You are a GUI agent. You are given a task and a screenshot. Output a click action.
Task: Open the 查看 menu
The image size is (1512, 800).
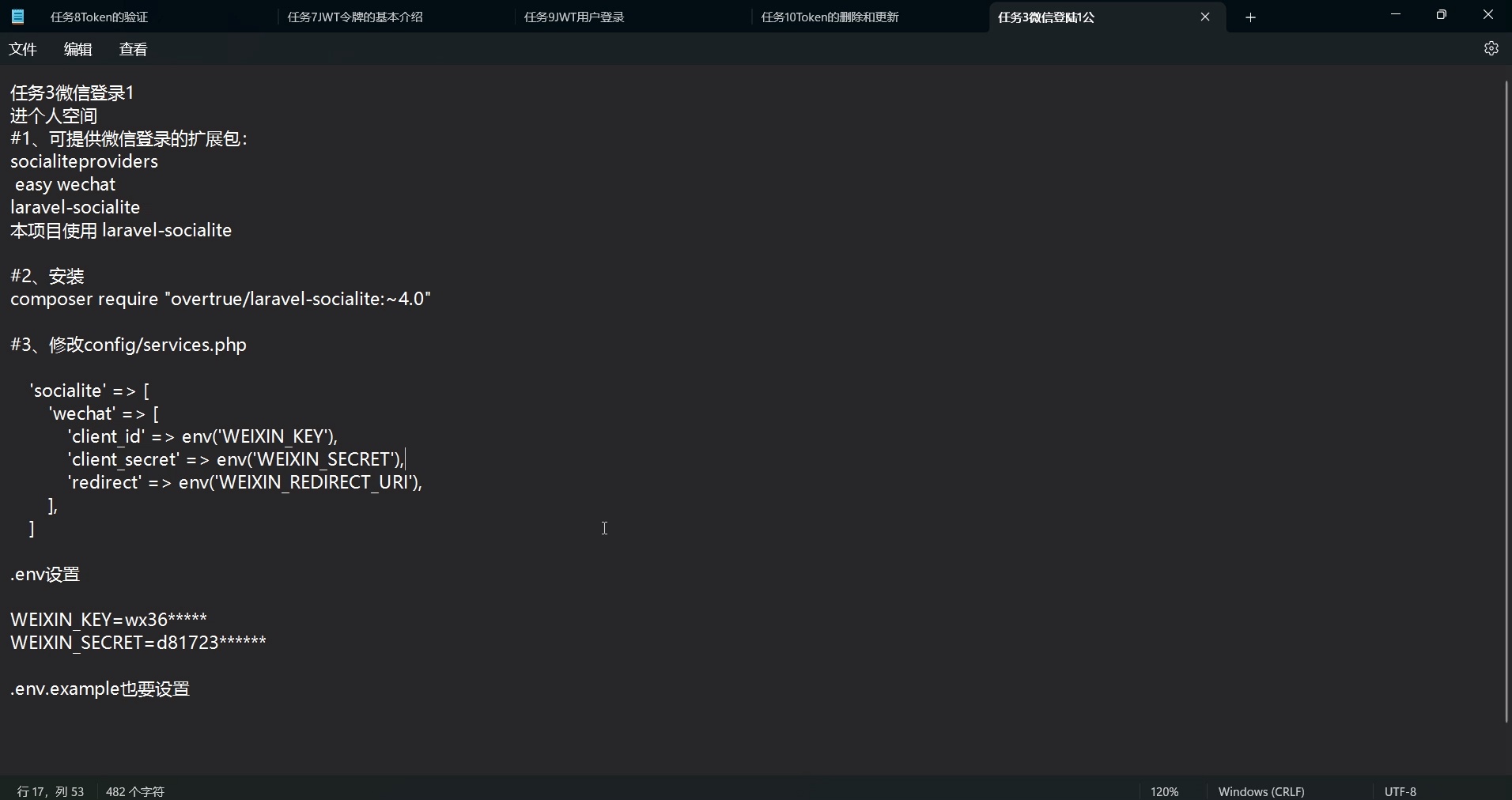click(133, 48)
